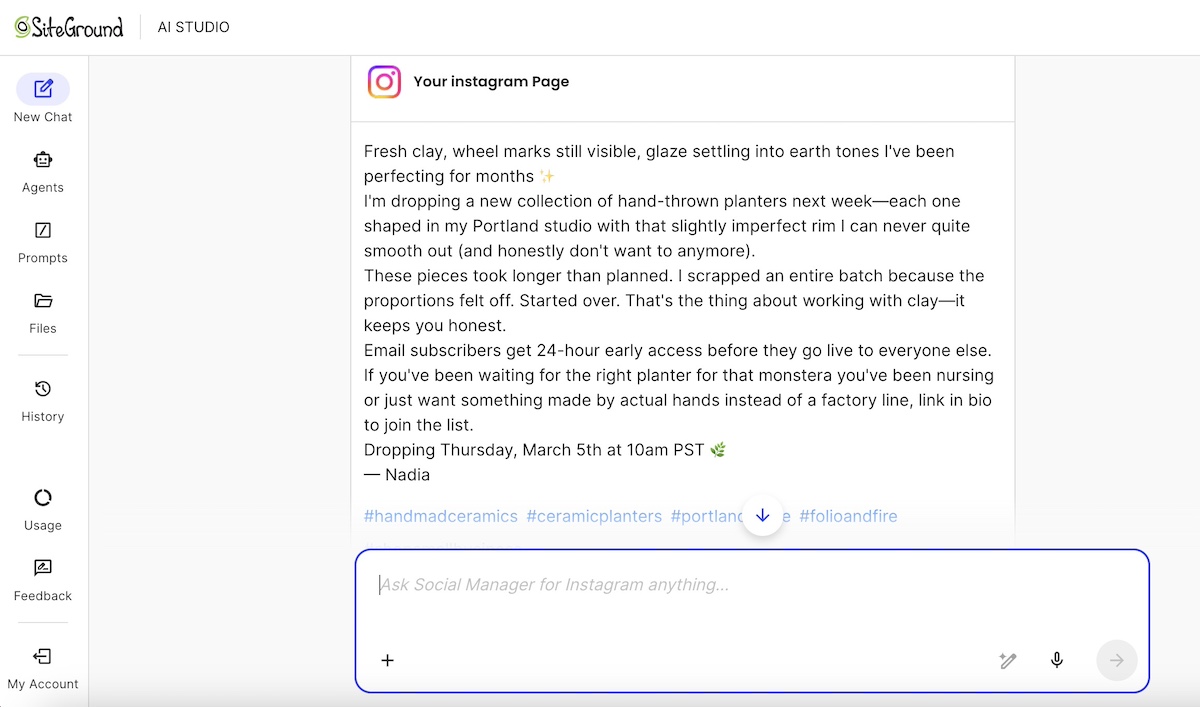
Task: Start a New Chat
Action: 42,96
